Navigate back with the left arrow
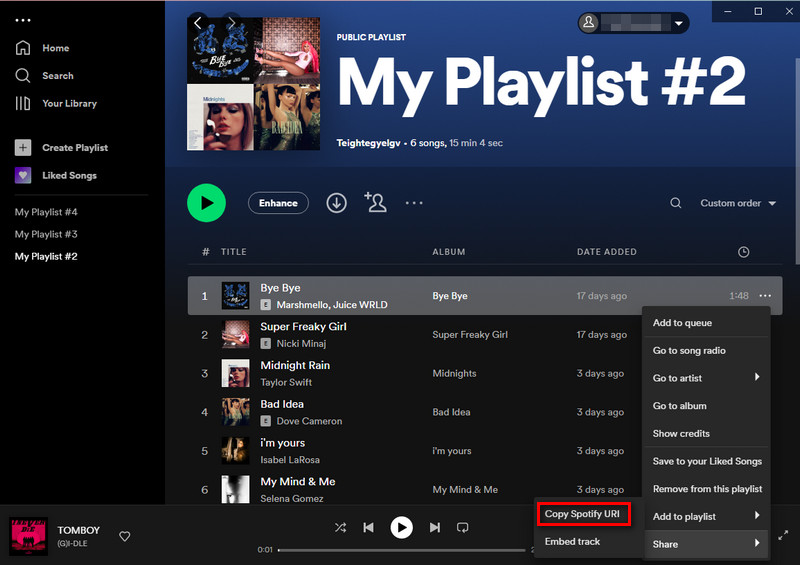The height and width of the screenshot is (565, 800). pyautogui.click(x=198, y=22)
